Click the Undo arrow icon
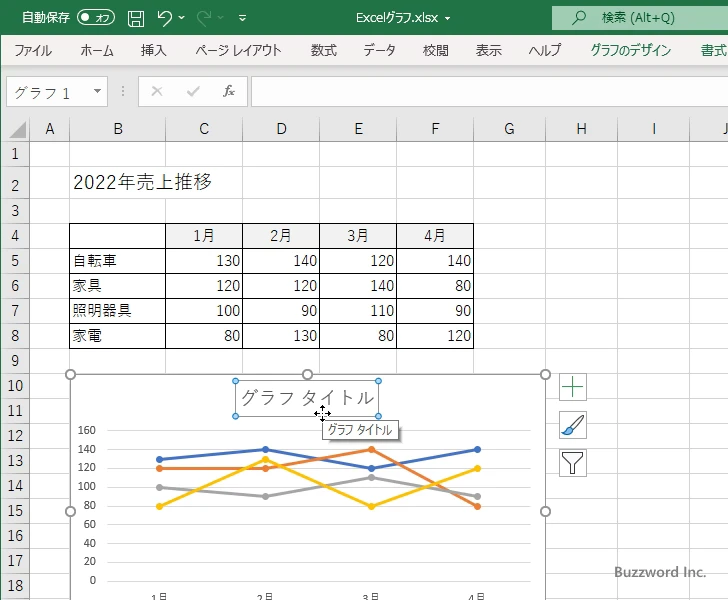Viewport: 728px width, 600px height. coord(166,18)
